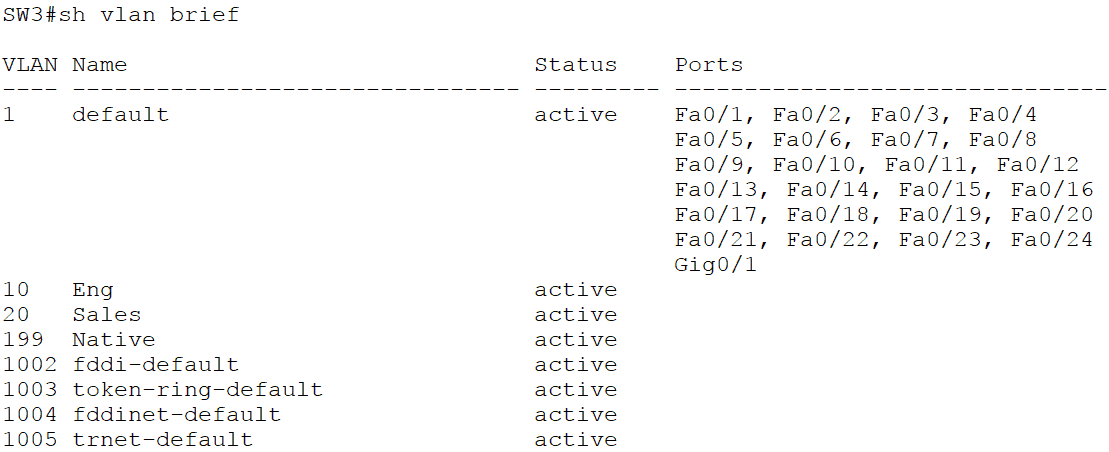Click the Ports column header
This screenshot has height=452, width=1109.
[709, 65]
